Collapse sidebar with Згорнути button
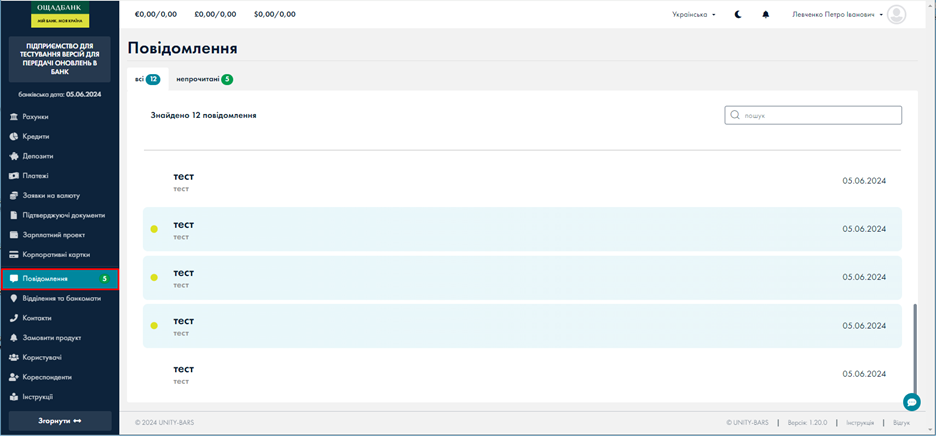This screenshot has width=936, height=436. [x=60, y=421]
